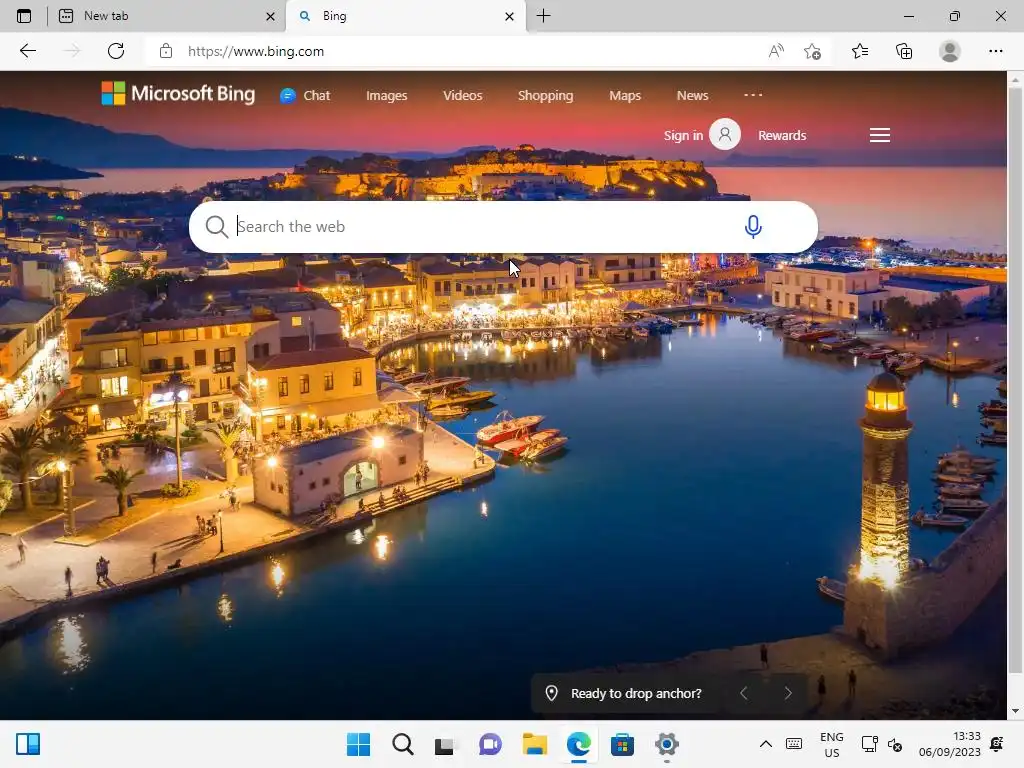Show next homepage image

[x=788, y=694]
